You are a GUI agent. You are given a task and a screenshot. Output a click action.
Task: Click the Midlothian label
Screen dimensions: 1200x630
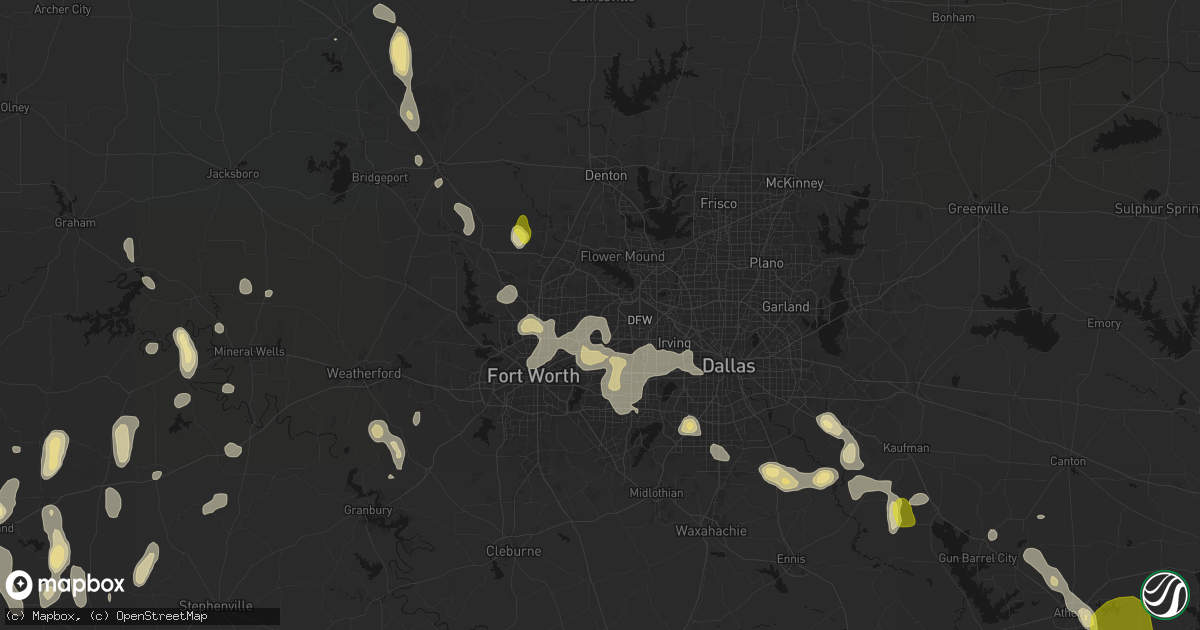click(656, 493)
